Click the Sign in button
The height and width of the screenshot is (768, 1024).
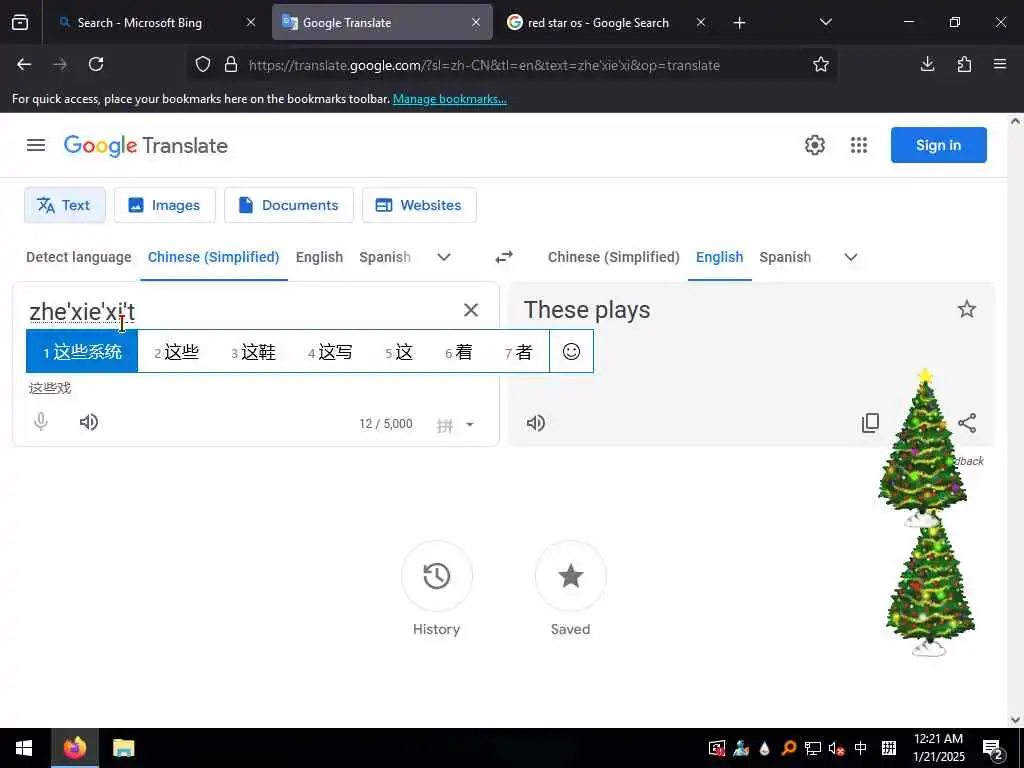(x=938, y=145)
